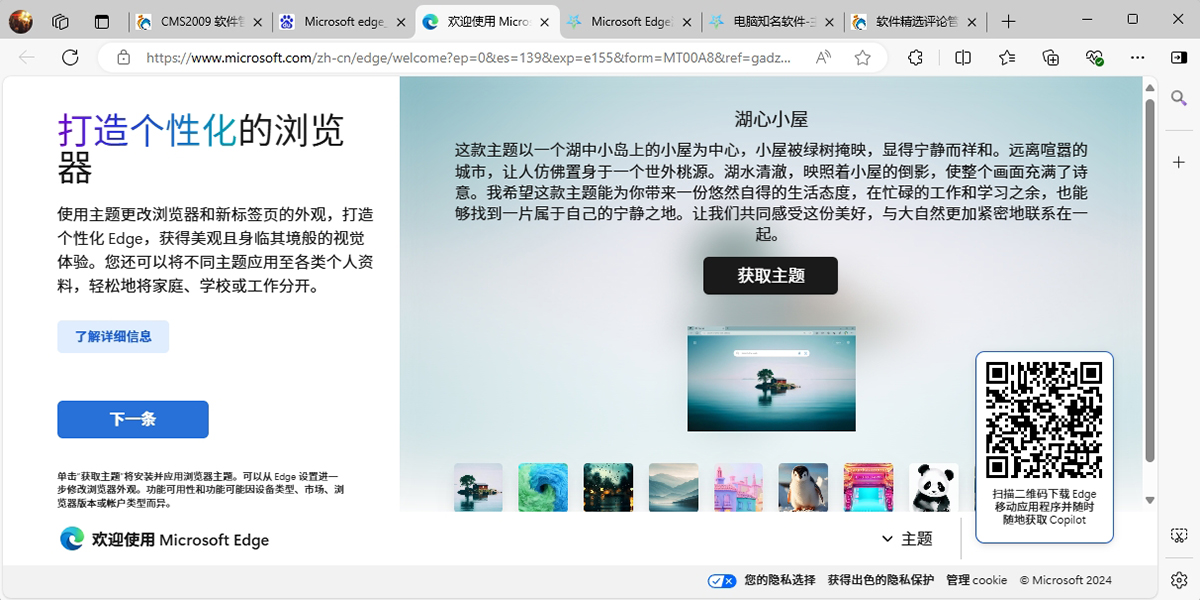The width and height of the screenshot is (1200, 600).
Task: Close the CMS2009 tab
Action: (257, 21)
